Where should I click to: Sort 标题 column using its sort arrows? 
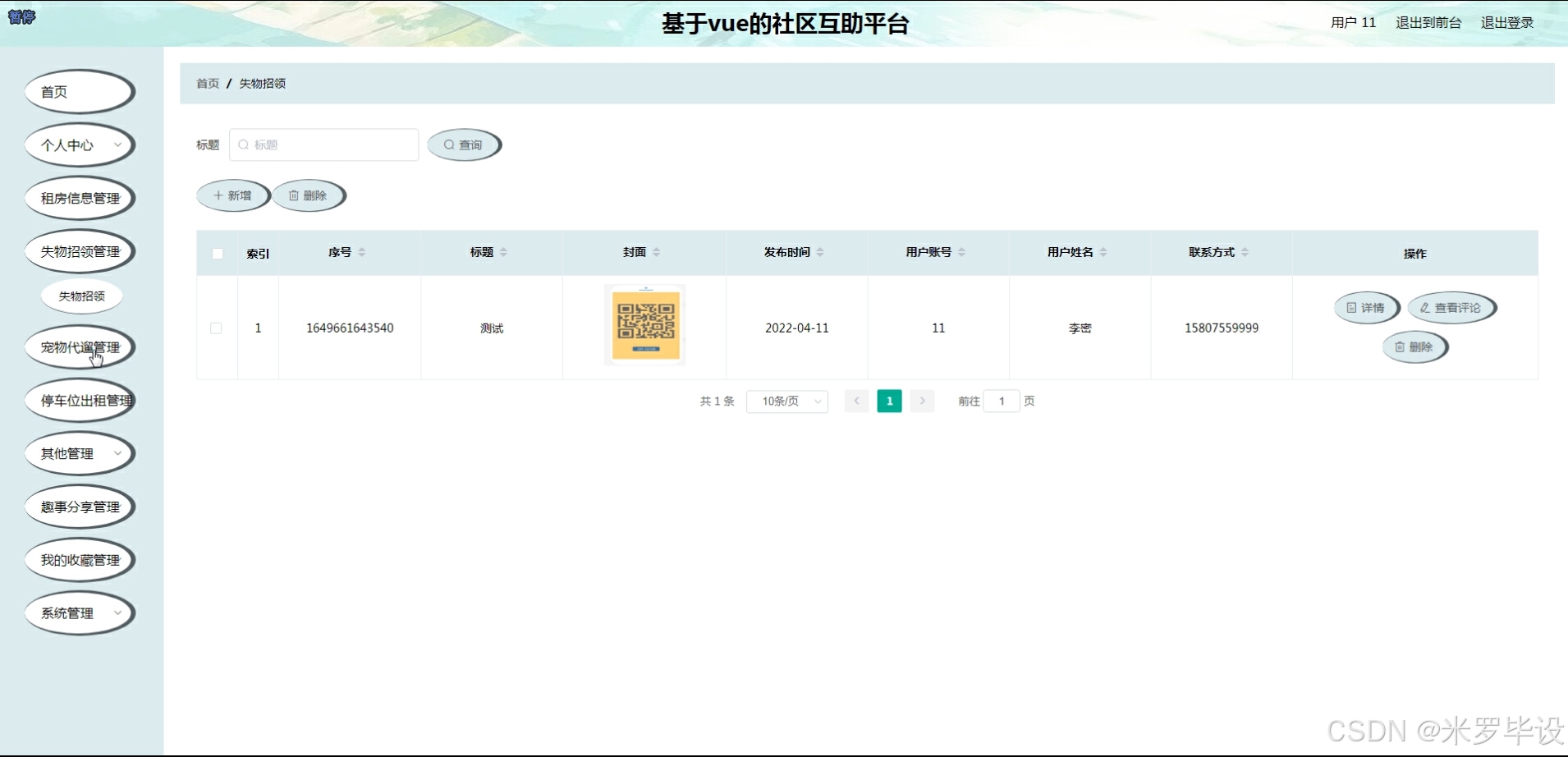(503, 252)
